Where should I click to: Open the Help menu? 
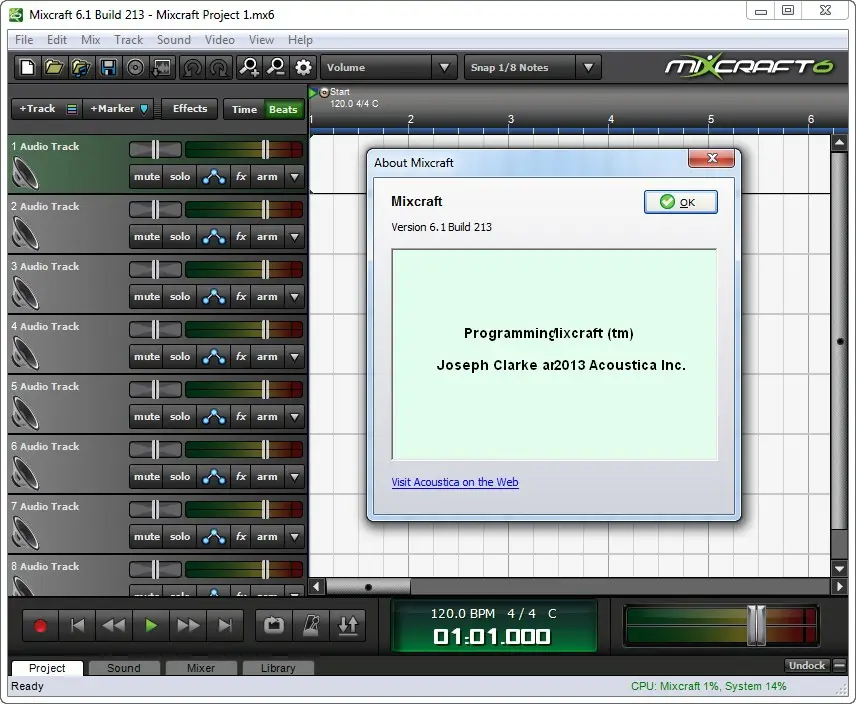[x=300, y=40]
